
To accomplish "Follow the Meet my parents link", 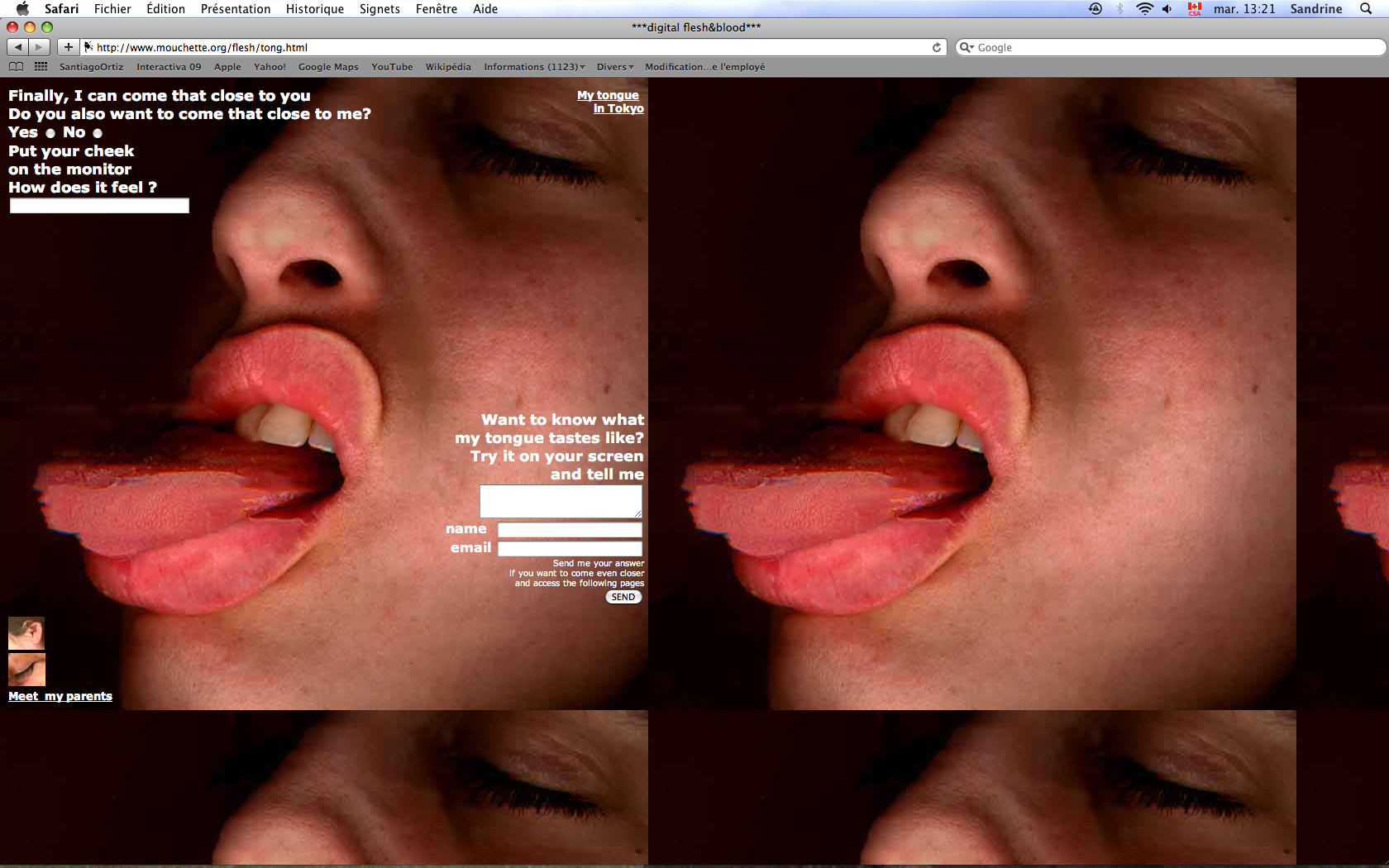I will point(60,696).
